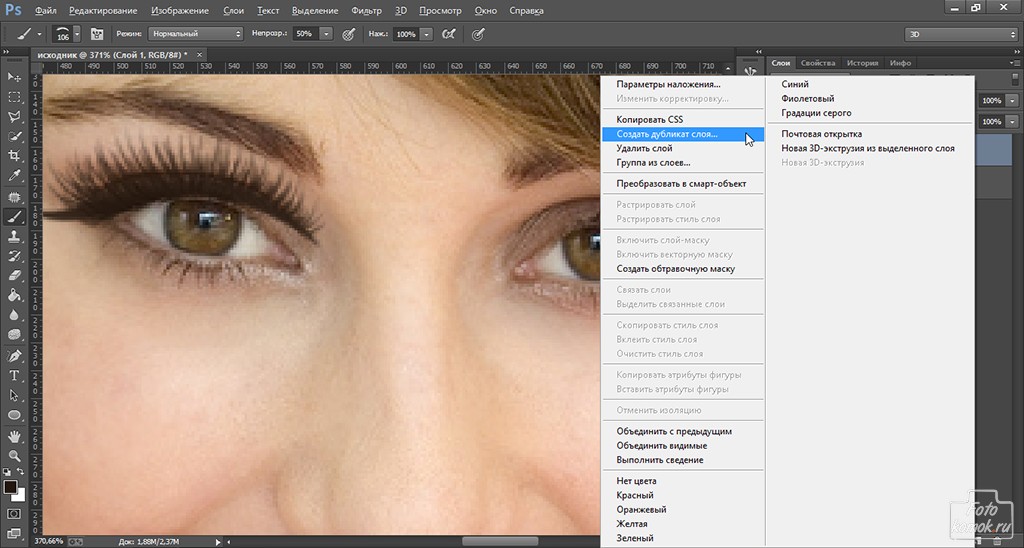The width and height of the screenshot is (1024, 548).
Task: Switch to the История tab
Action: pyautogui.click(x=863, y=63)
